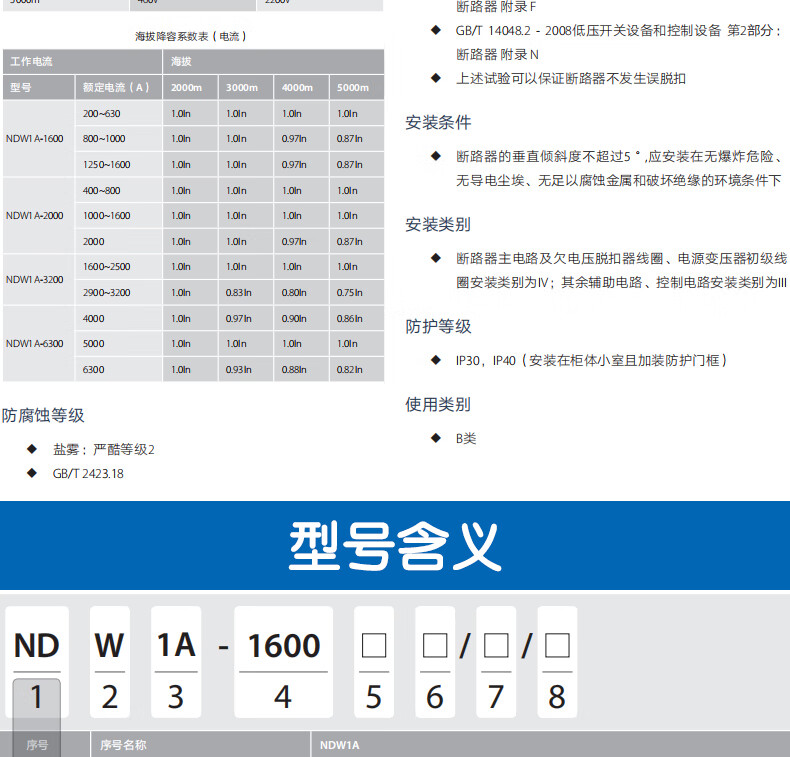Check the empty square above number 8
Image resolution: width=790 pixels, height=757 pixels.
coord(557,645)
